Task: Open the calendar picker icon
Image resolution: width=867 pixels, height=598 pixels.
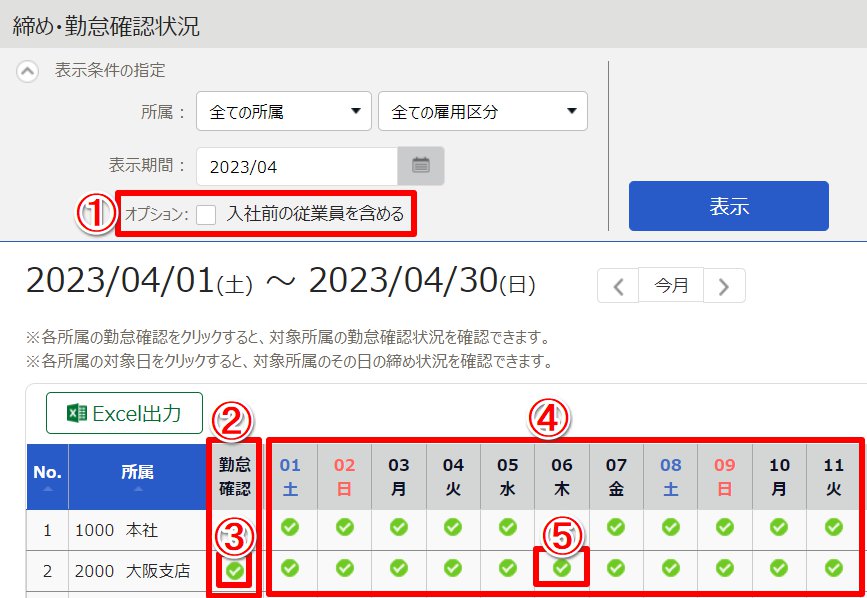Action: point(421,166)
